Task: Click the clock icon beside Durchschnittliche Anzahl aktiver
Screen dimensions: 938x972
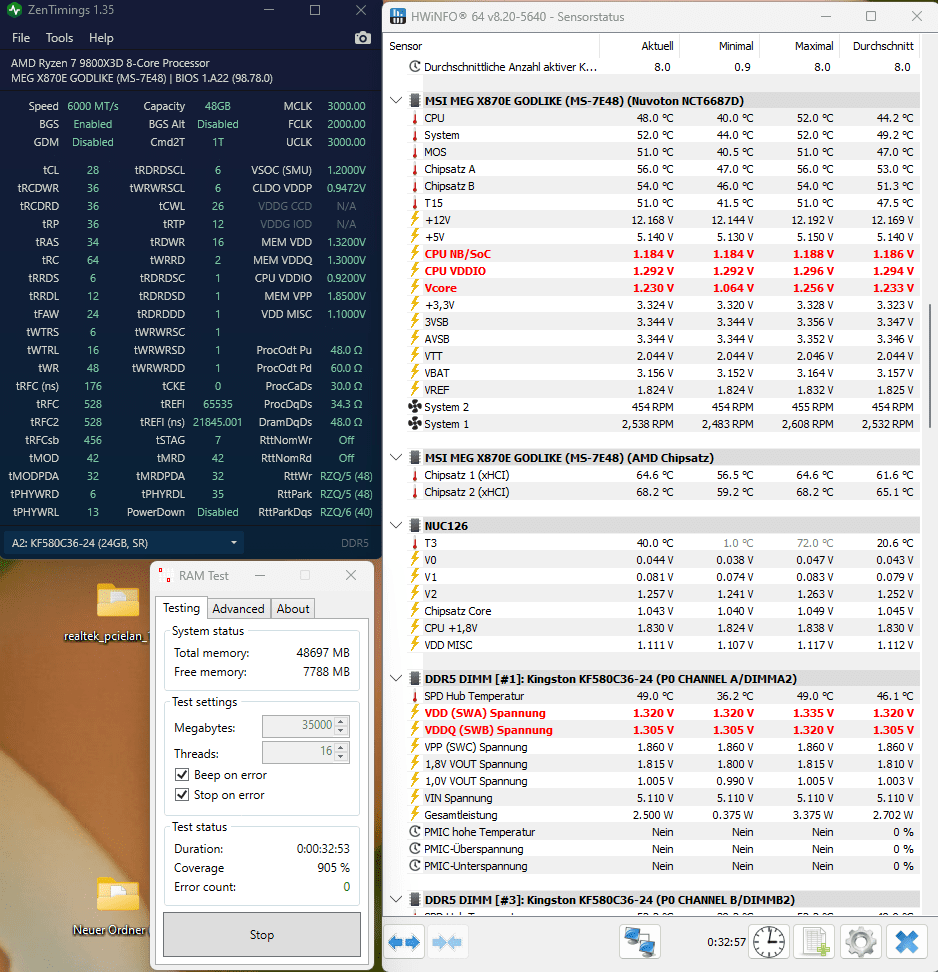Action: 415,66
